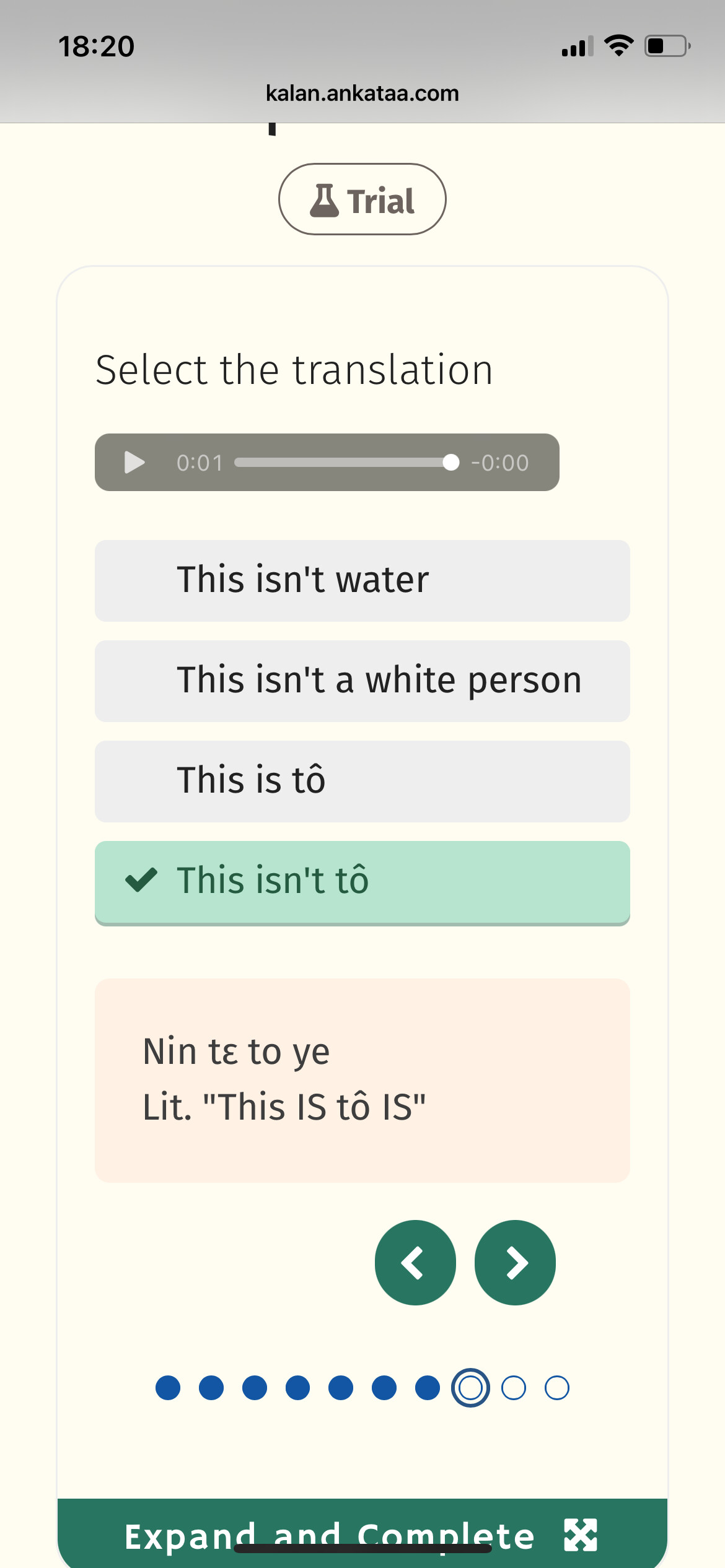Click the Trial flask badge
The image size is (725, 1568).
[362, 199]
